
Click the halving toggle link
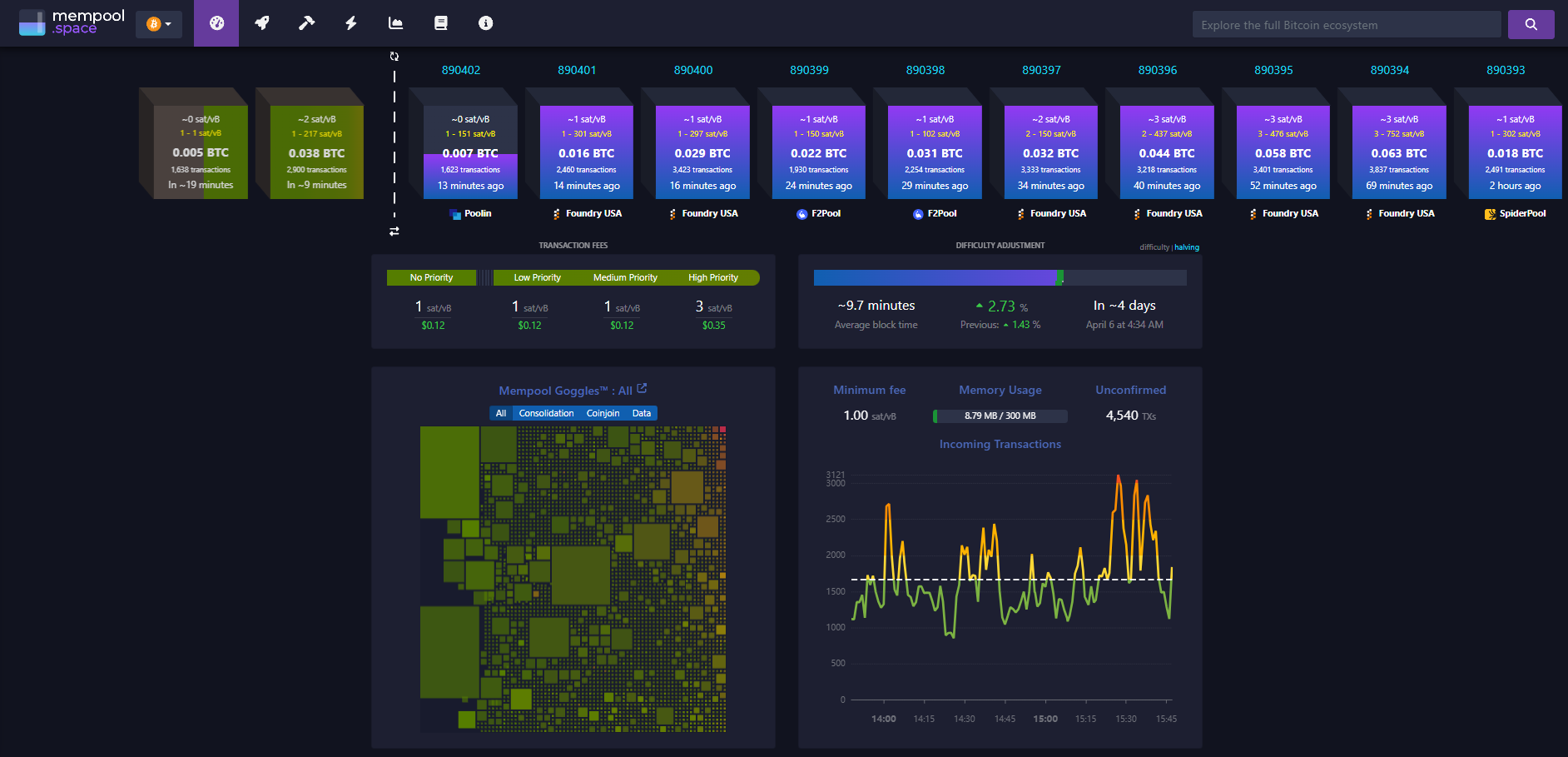[x=1187, y=247]
